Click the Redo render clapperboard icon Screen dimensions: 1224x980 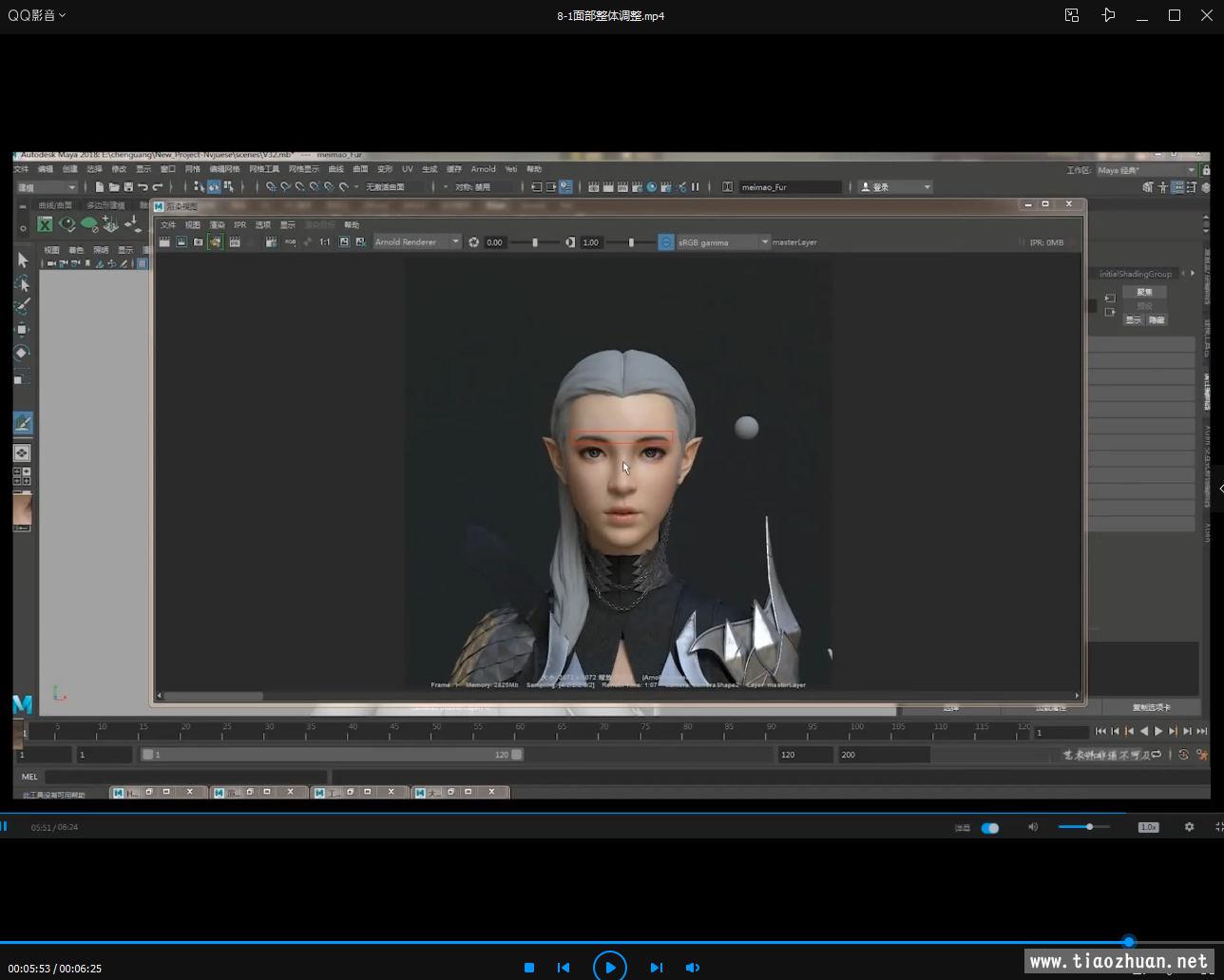pos(164,242)
